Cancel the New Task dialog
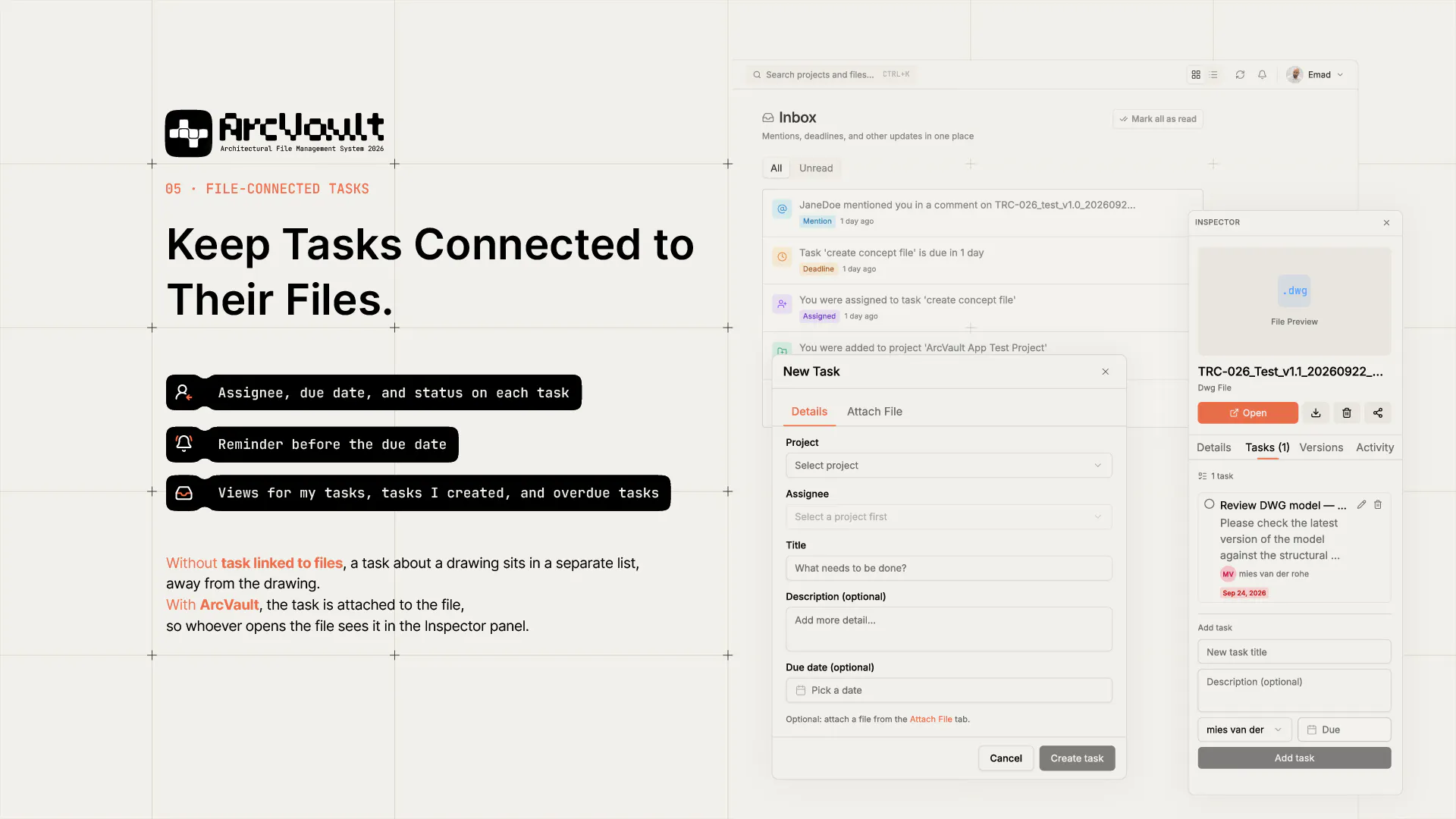The width and height of the screenshot is (1456, 819). pos(1006,758)
